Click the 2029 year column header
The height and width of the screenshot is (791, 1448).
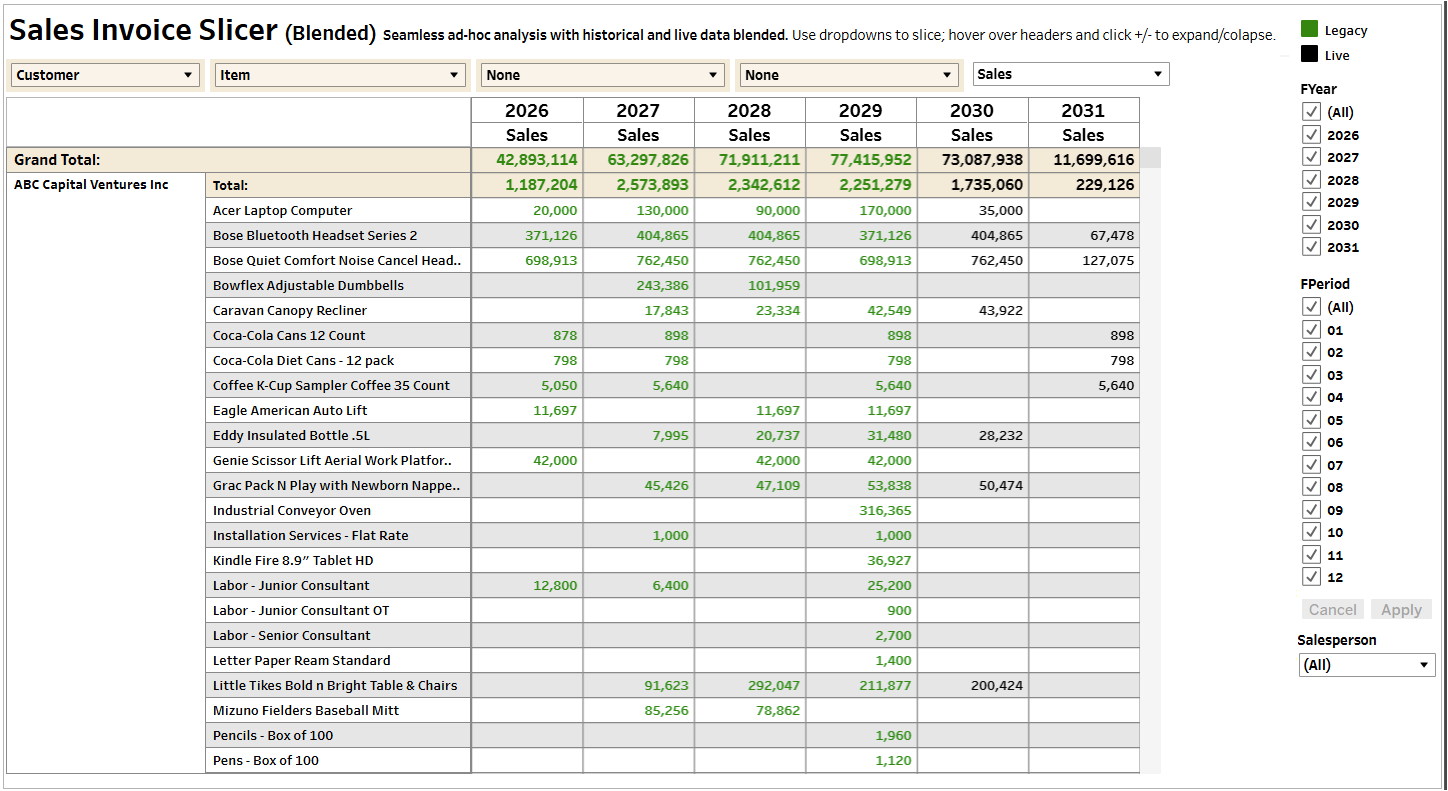coord(861,111)
